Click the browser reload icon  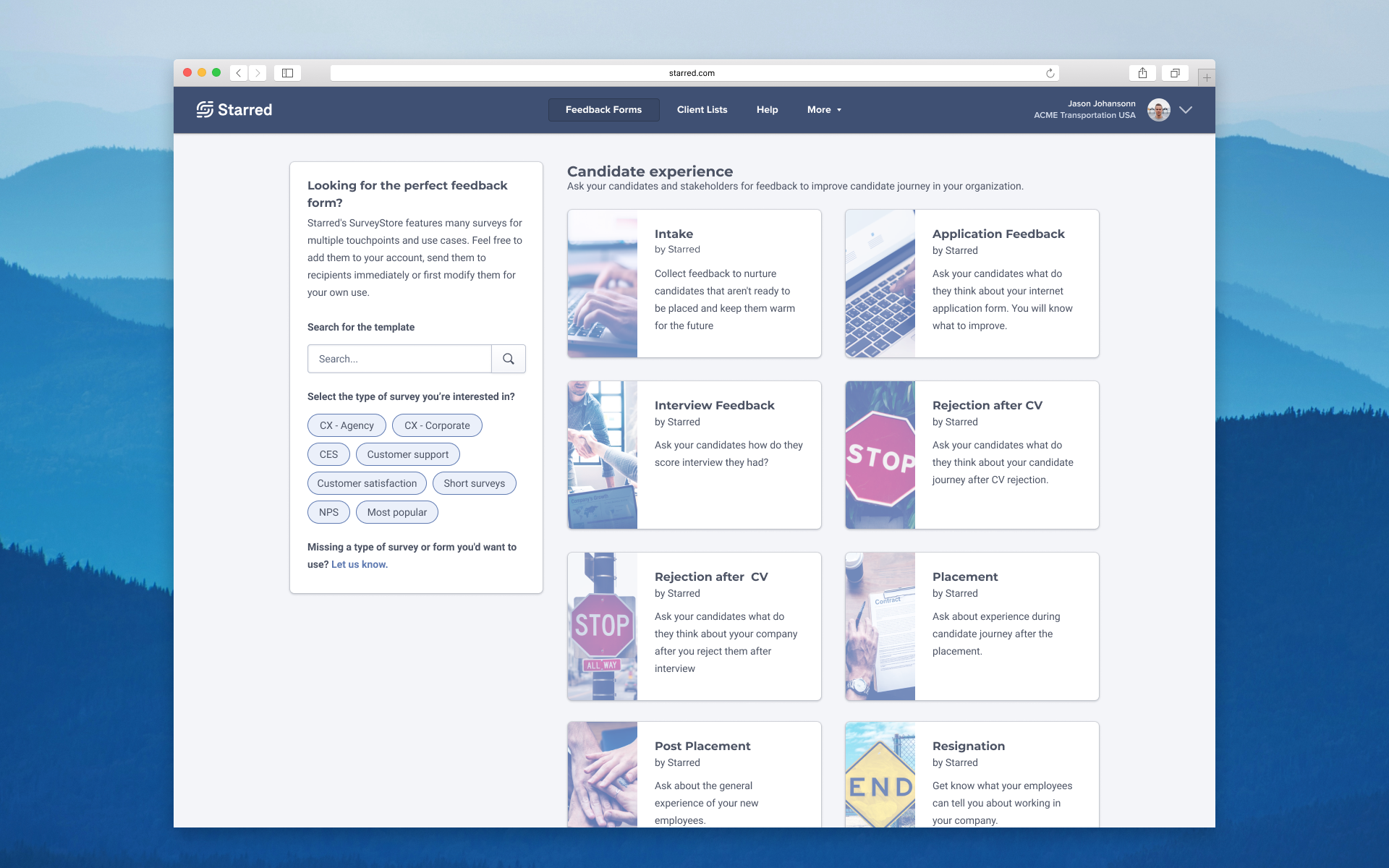coord(1050,73)
